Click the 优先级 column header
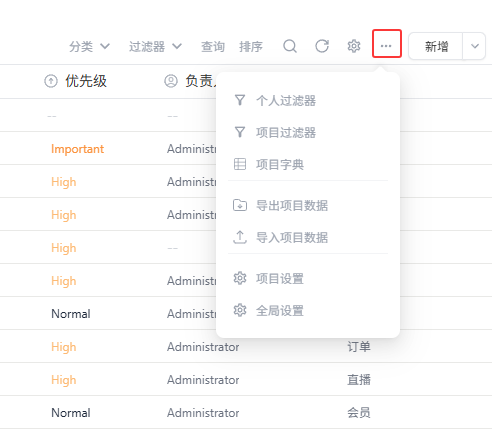The height and width of the screenshot is (439, 492). [x=75, y=81]
